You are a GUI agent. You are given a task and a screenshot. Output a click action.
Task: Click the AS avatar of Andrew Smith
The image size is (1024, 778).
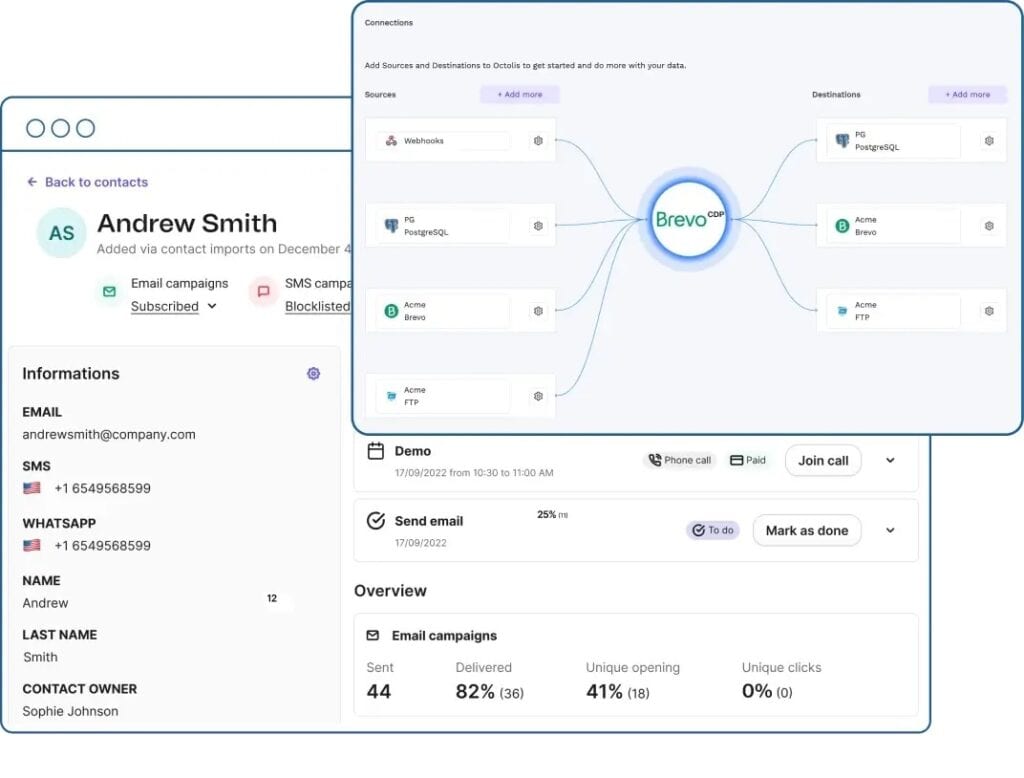61,233
